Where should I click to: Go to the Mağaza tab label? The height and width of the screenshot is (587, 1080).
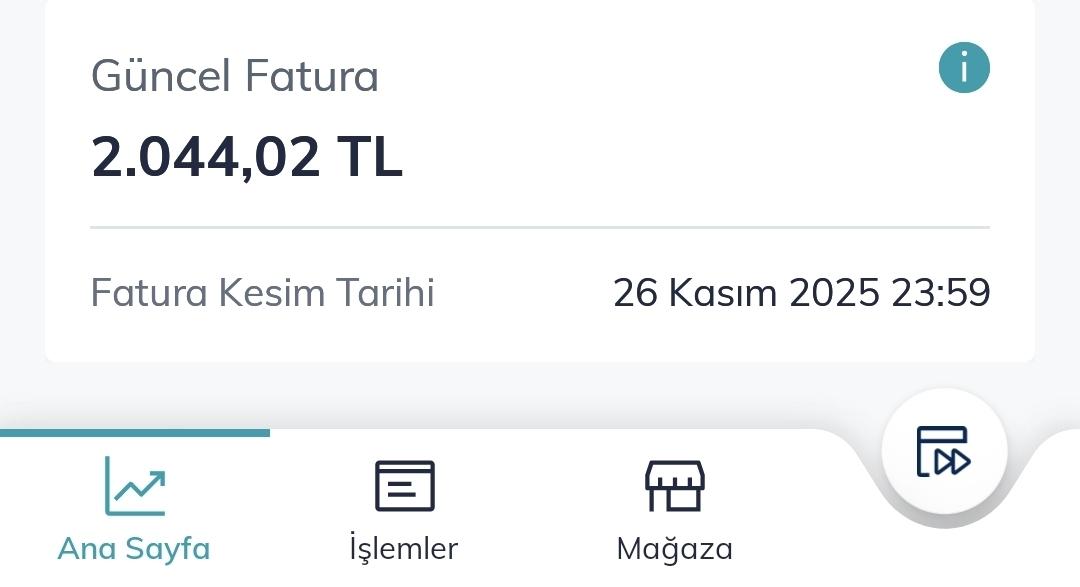tap(674, 548)
